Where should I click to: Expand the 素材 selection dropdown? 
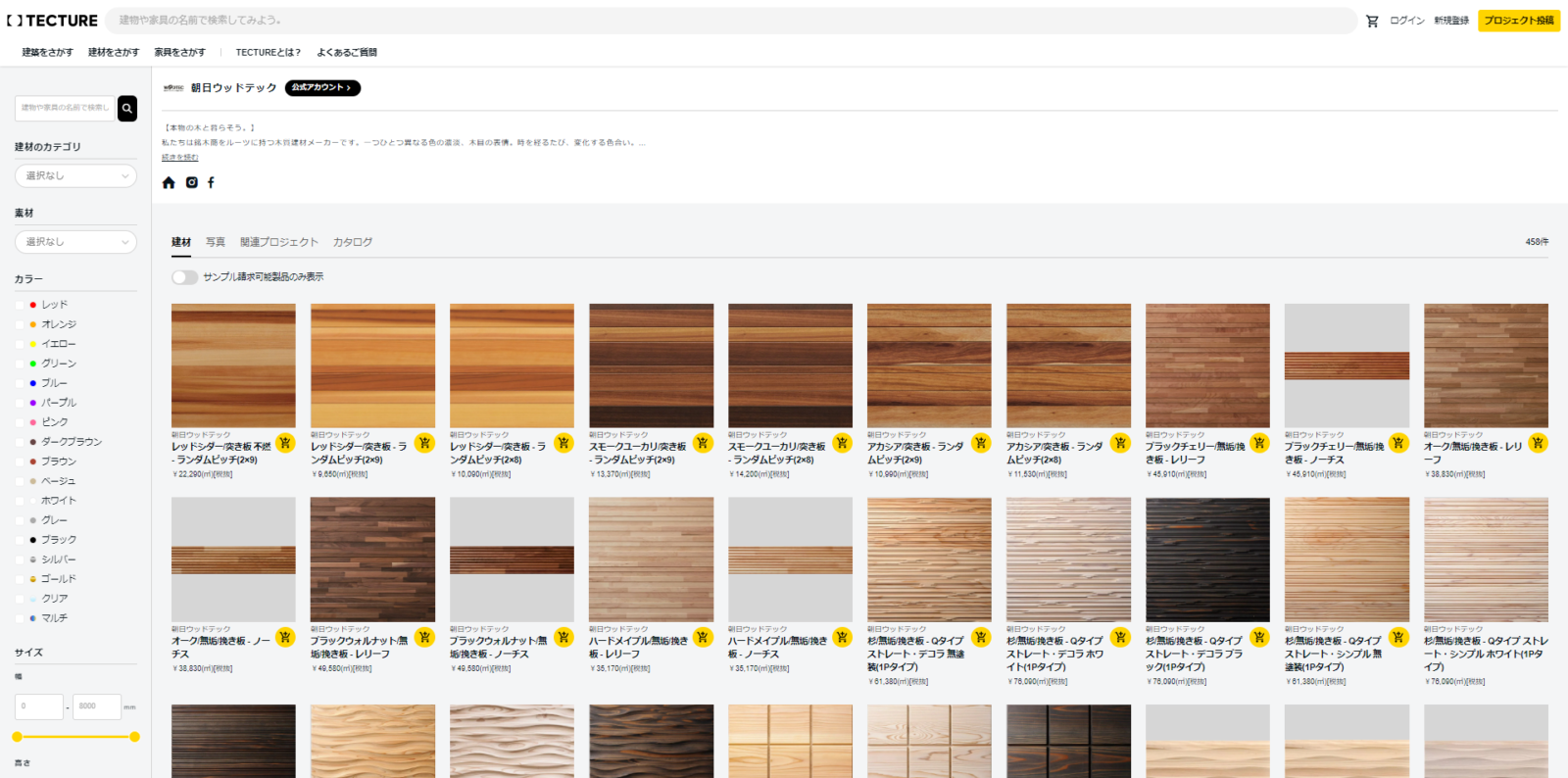click(x=75, y=241)
